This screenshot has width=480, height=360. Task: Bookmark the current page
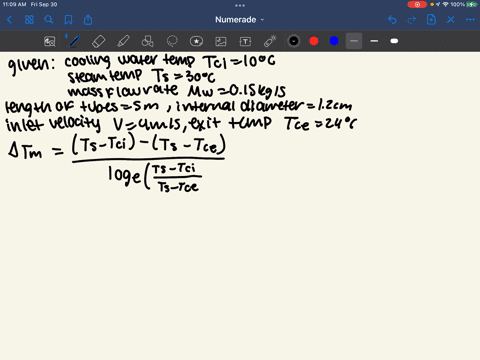pyautogui.click(x=68, y=20)
